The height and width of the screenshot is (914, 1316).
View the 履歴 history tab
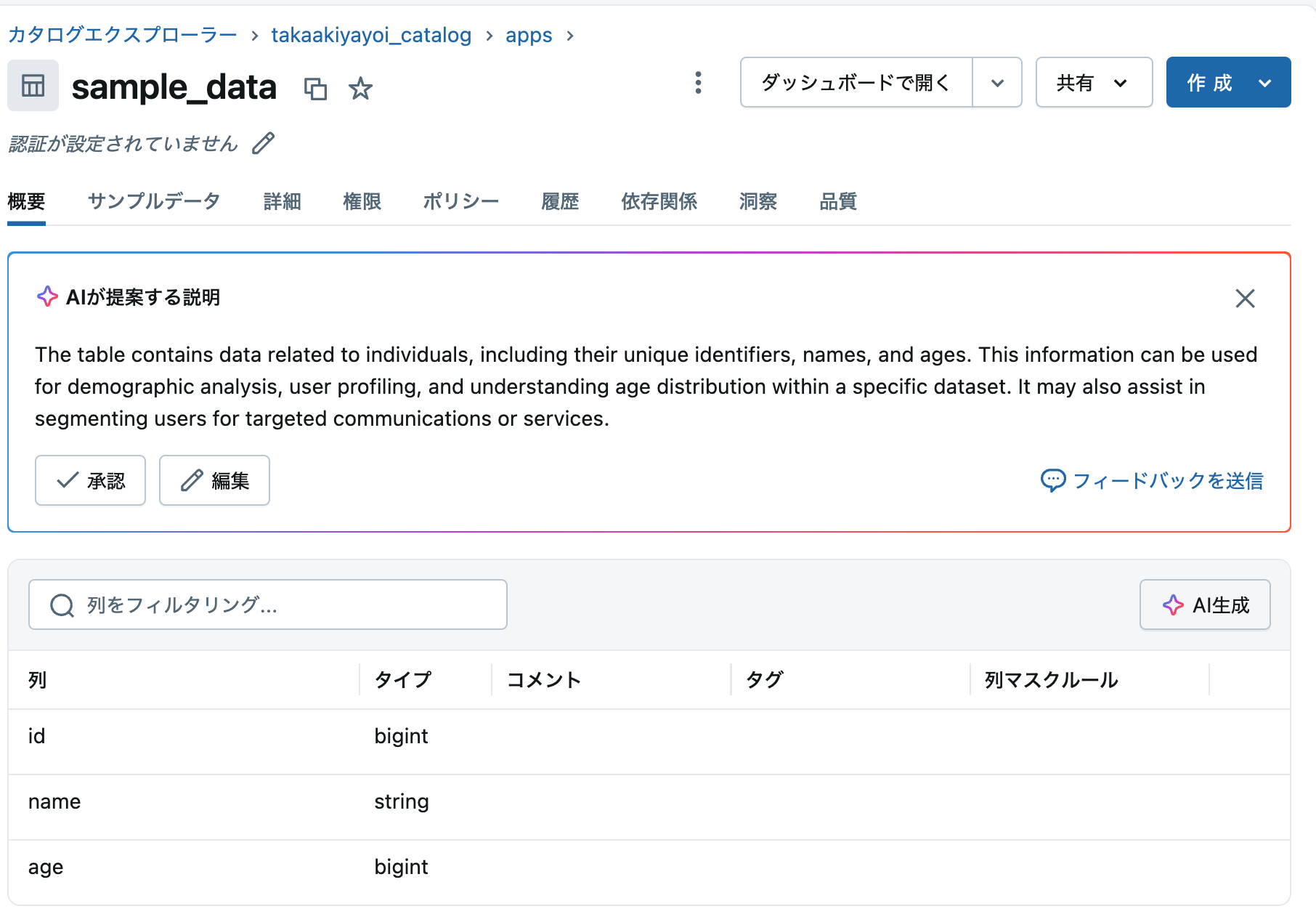coord(559,201)
